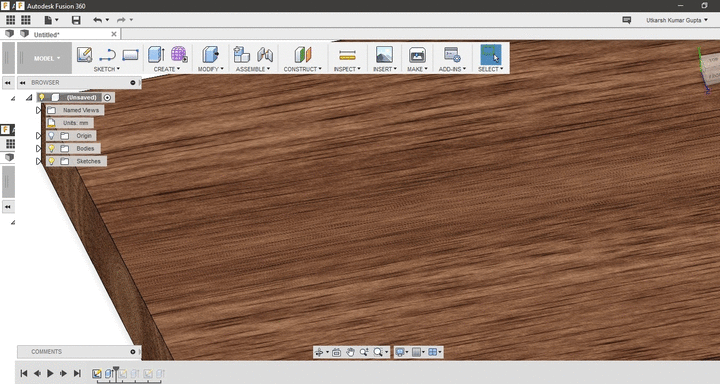Jump to the timeline beginning
The image size is (720, 384).
[x=24, y=373]
